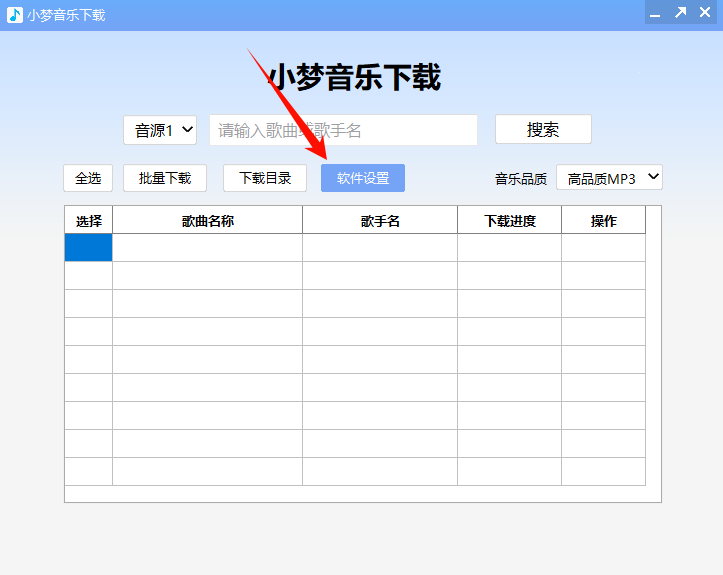
Task: Maximize the window using the arrow icon
Action: [x=680, y=12]
